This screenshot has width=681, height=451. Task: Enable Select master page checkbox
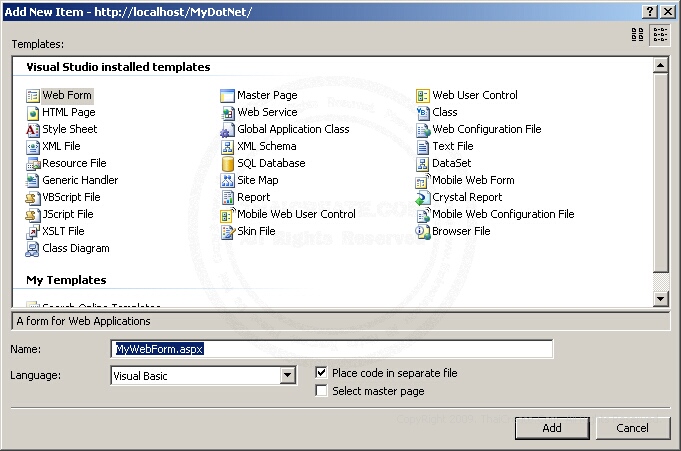pyautogui.click(x=321, y=390)
